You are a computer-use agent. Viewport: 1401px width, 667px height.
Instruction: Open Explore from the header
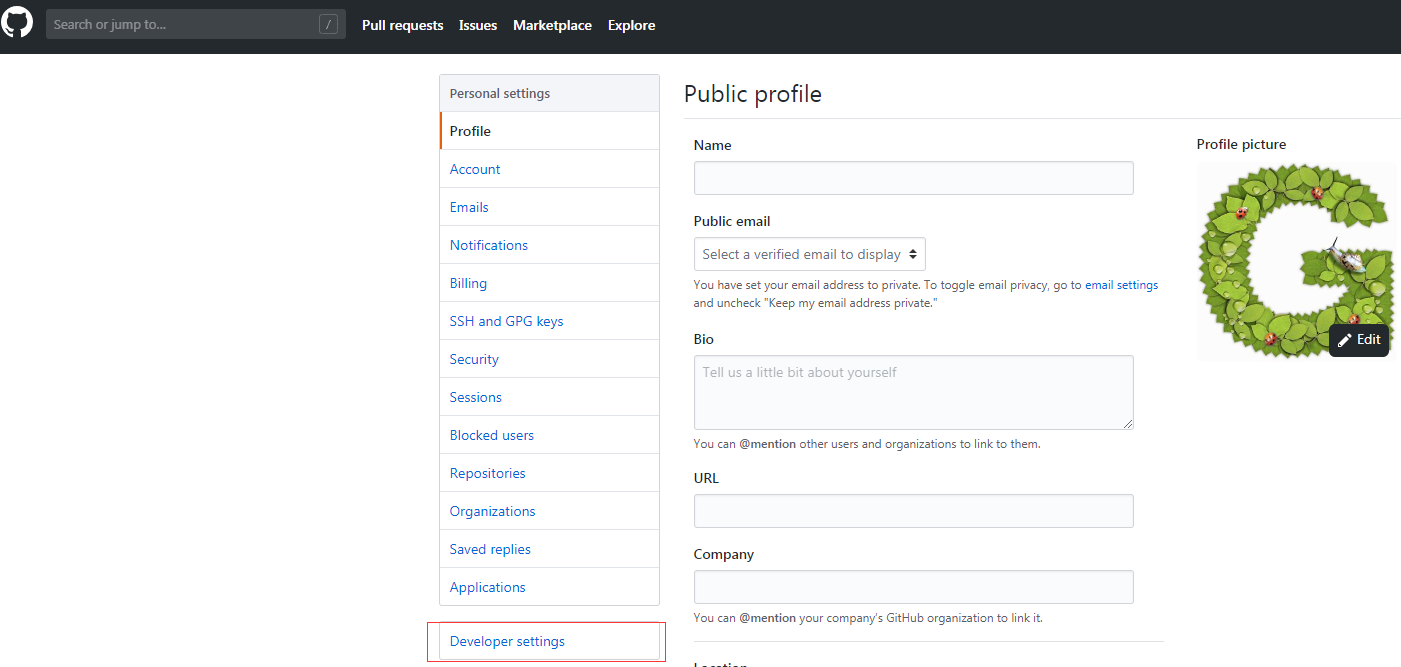[631, 25]
